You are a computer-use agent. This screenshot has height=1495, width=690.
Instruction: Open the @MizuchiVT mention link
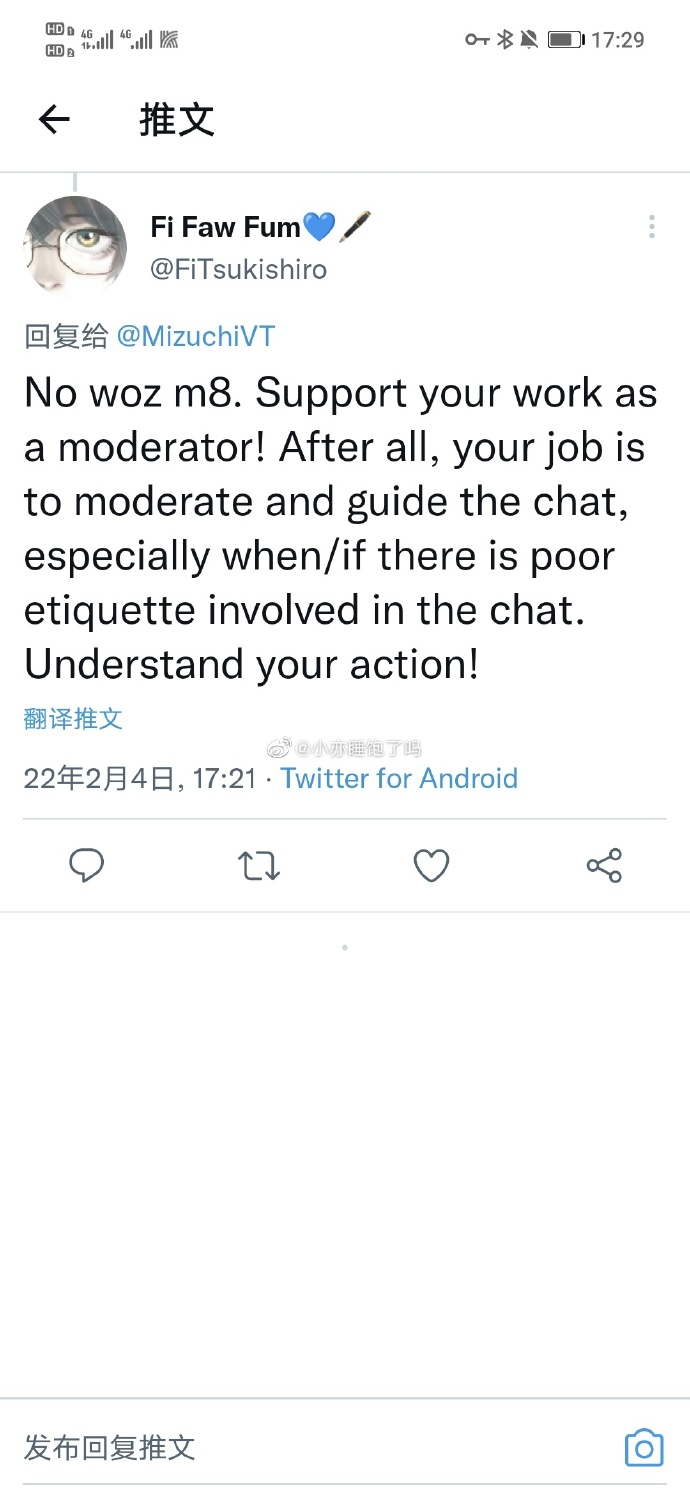(196, 336)
